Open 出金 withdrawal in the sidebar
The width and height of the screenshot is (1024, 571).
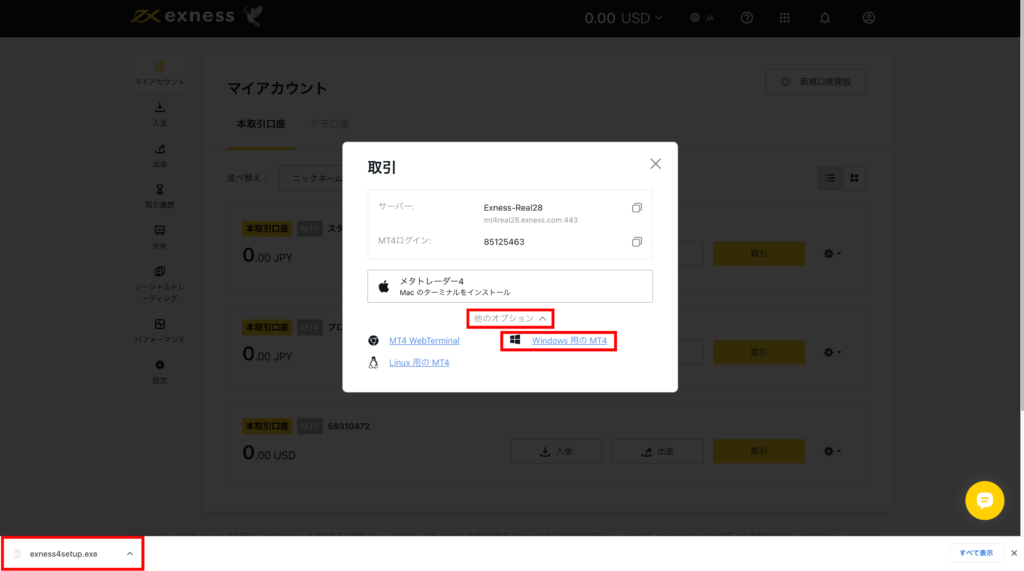pos(159,155)
